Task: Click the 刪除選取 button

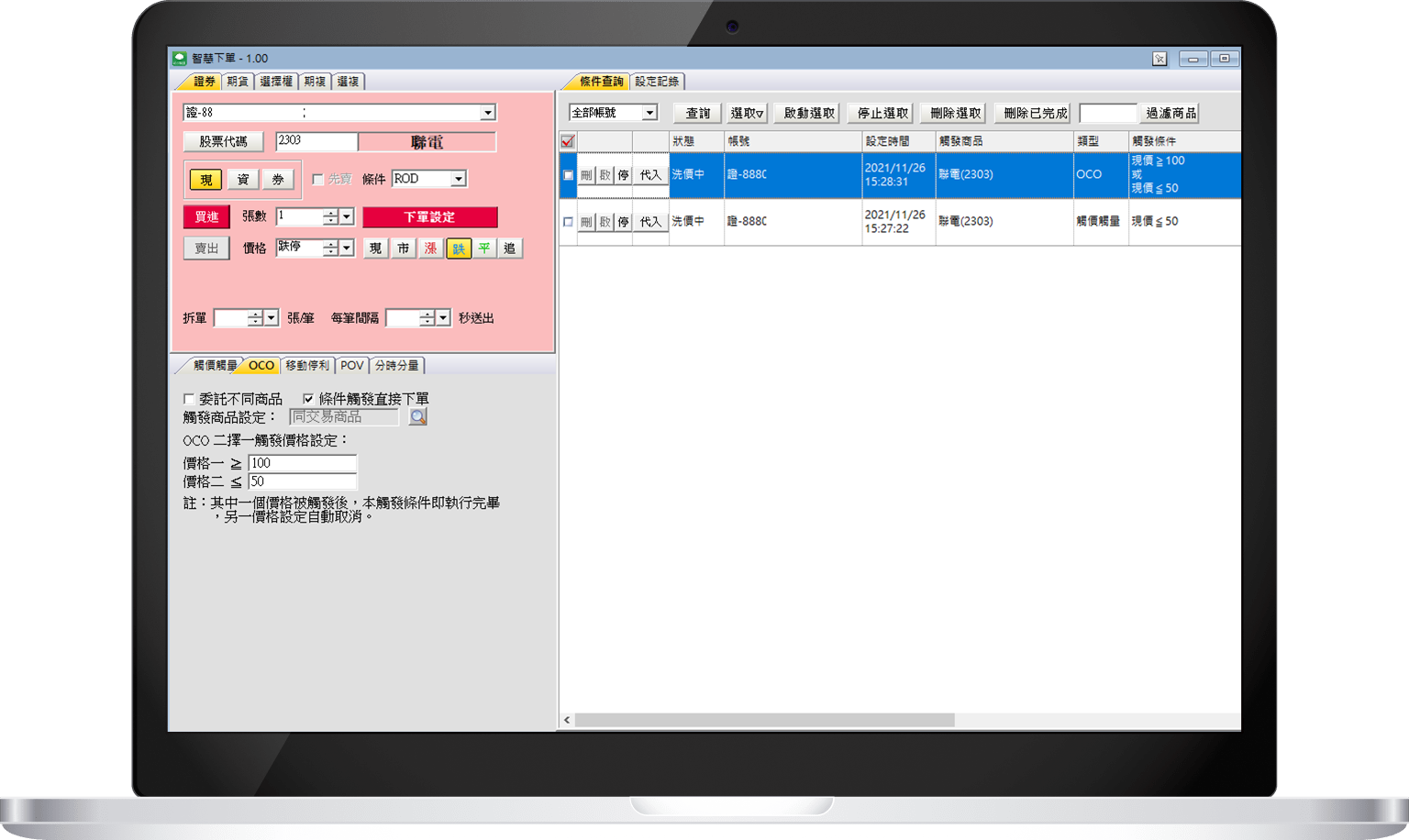Action: [x=955, y=113]
